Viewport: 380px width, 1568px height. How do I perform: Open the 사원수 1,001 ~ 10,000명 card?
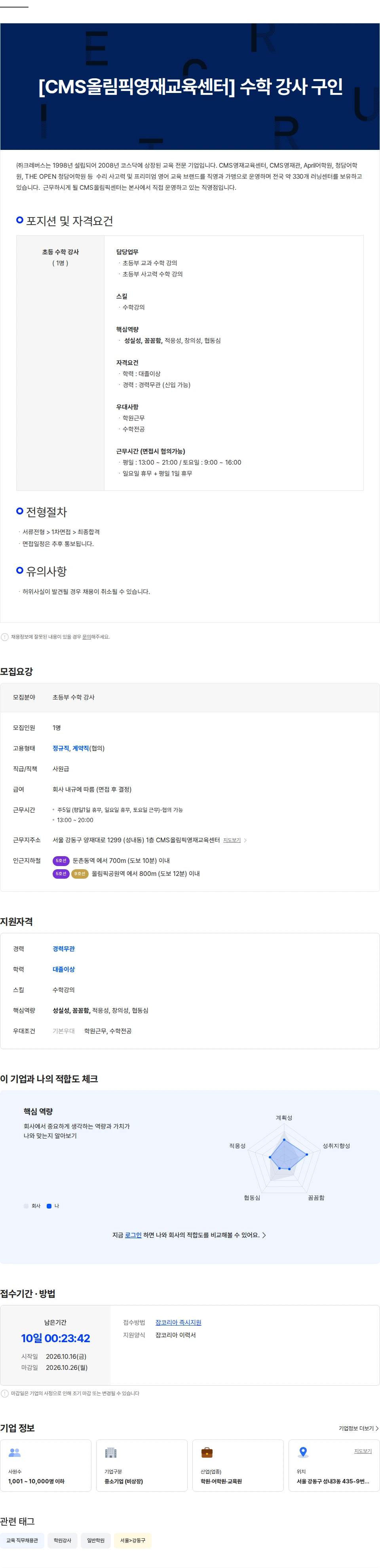pyautogui.click(x=46, y=1466)
